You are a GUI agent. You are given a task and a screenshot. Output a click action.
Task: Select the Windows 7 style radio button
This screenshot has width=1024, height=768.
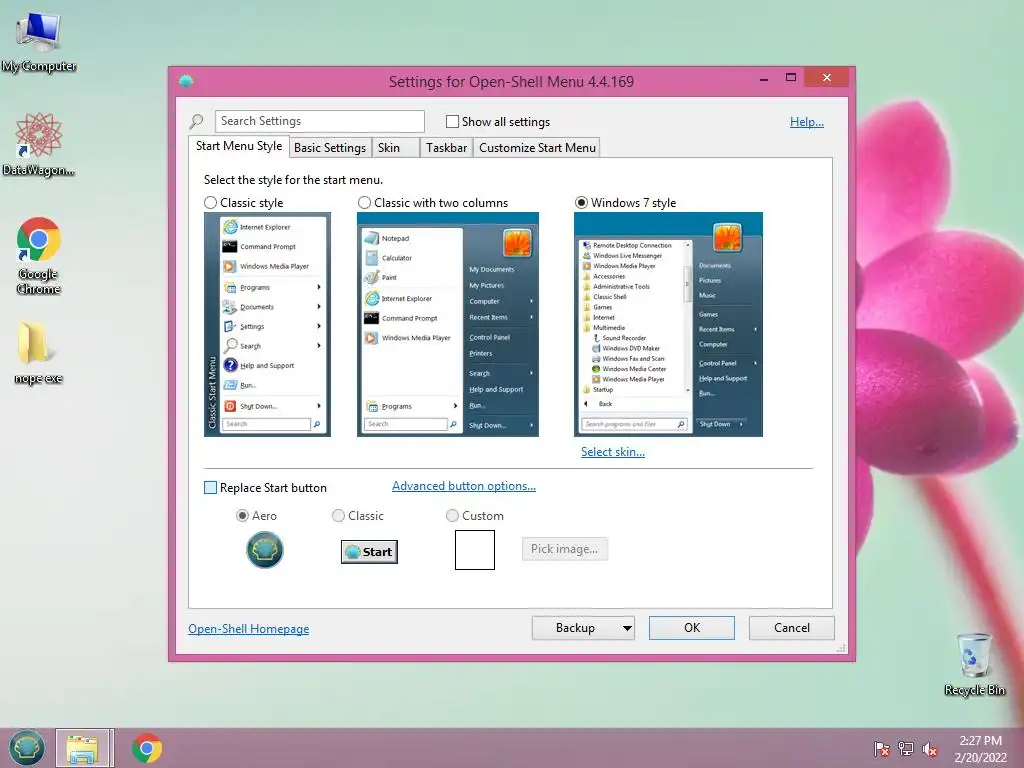click(581, 203)
